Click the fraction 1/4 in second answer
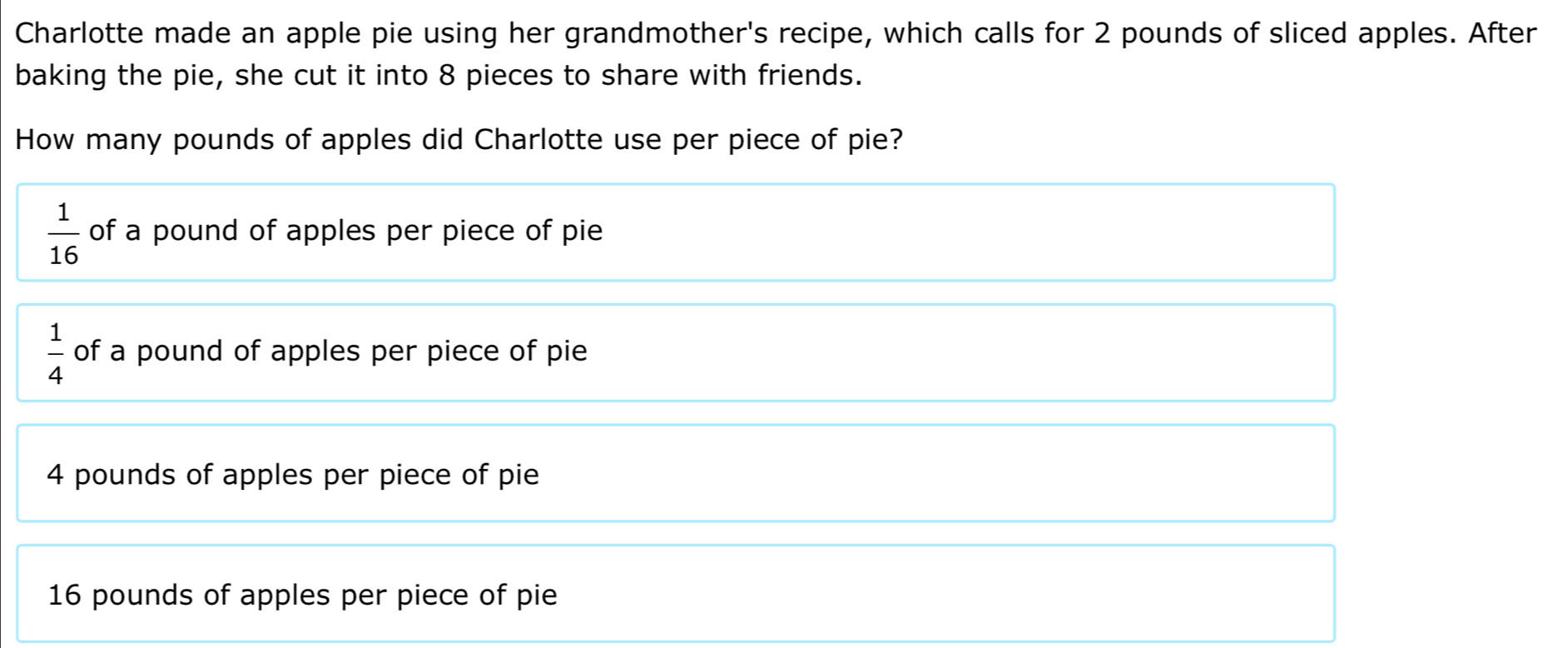1568x648 pixels. (56, 353)
